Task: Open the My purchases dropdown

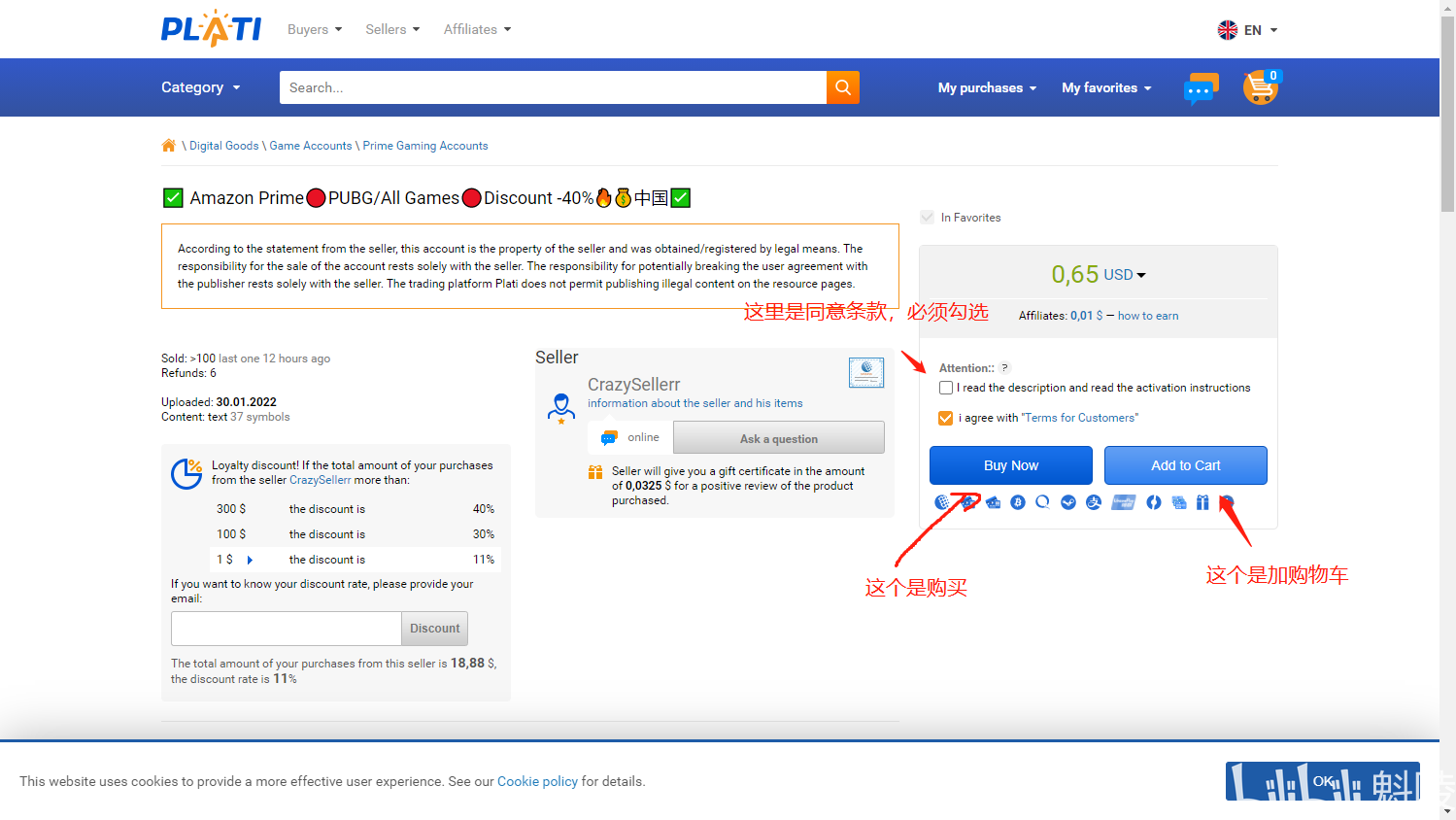Action: (x=987, y=87)
